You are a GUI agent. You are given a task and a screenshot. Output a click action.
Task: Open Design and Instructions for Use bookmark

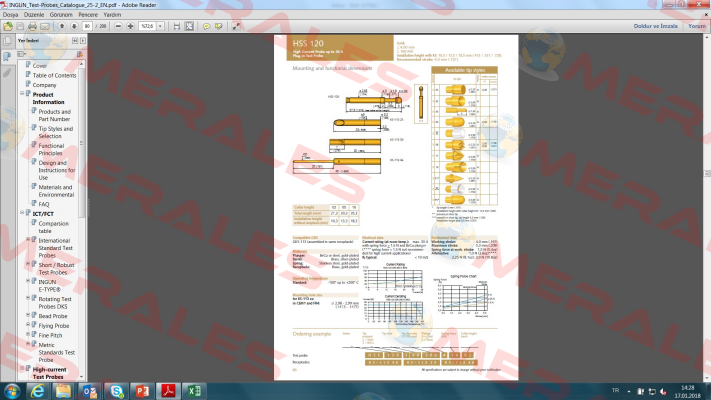(x=57, y=170)
